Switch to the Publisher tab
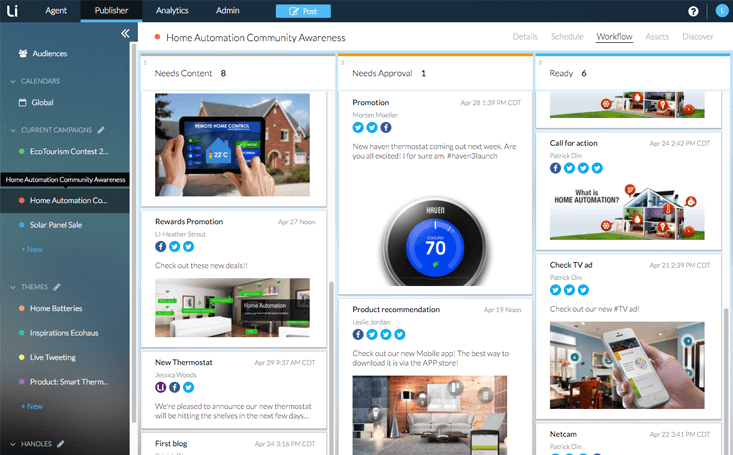This screenshot has width=733, height=455. pyautogui.click(x=111, y=10)
